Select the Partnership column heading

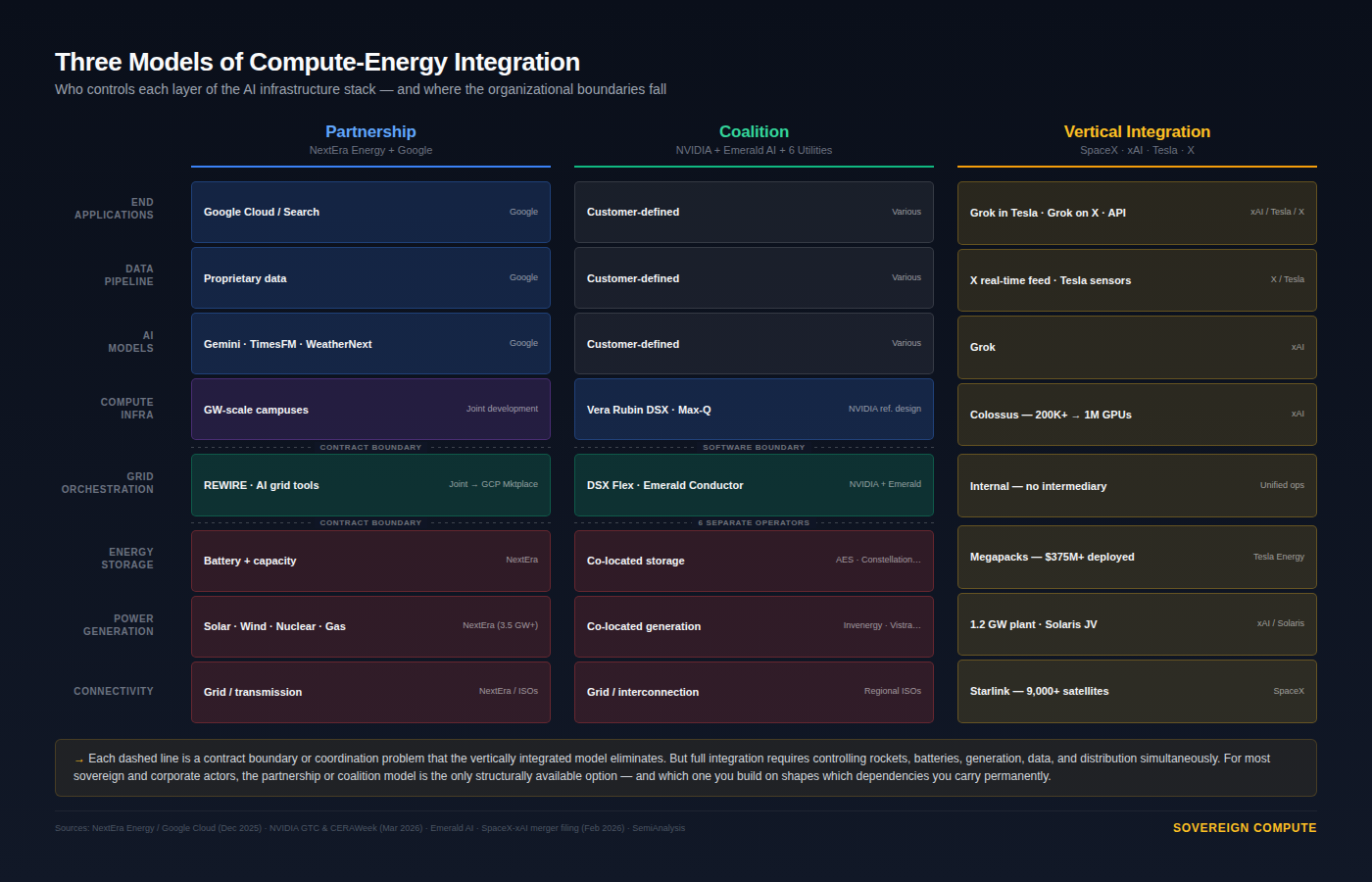(370, 131)
